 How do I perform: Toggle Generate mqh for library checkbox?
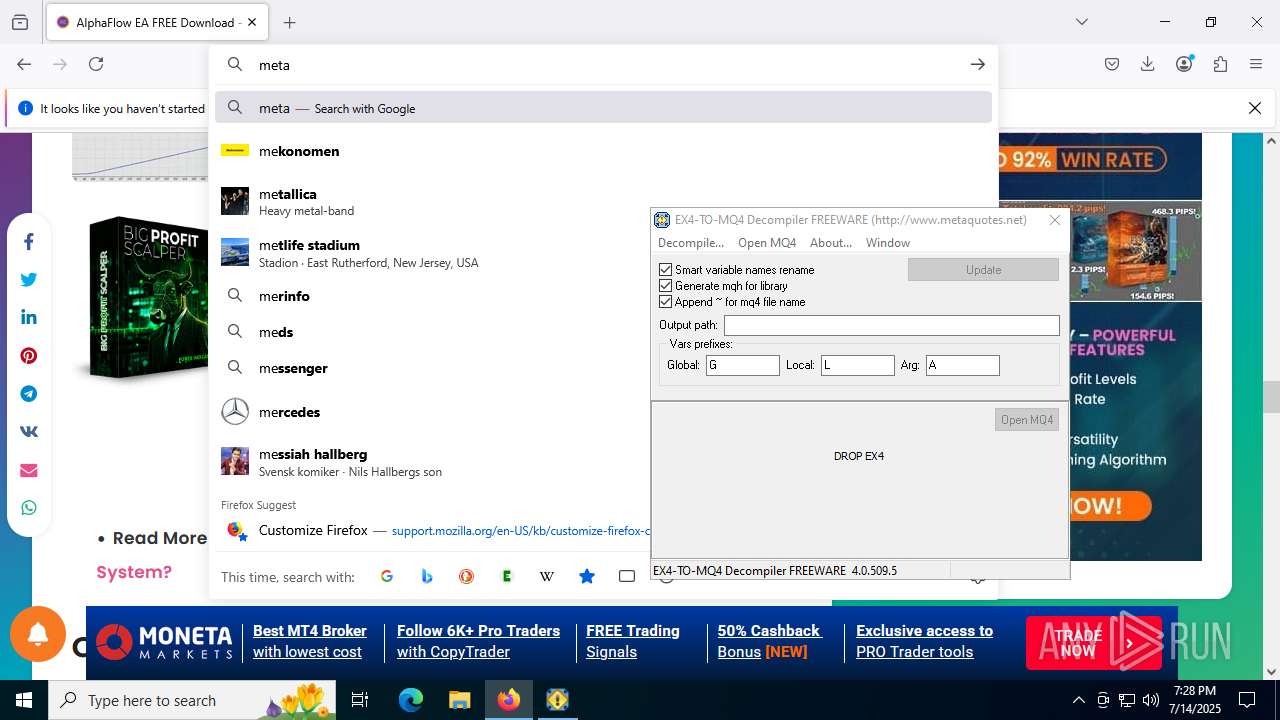(665, 286)
